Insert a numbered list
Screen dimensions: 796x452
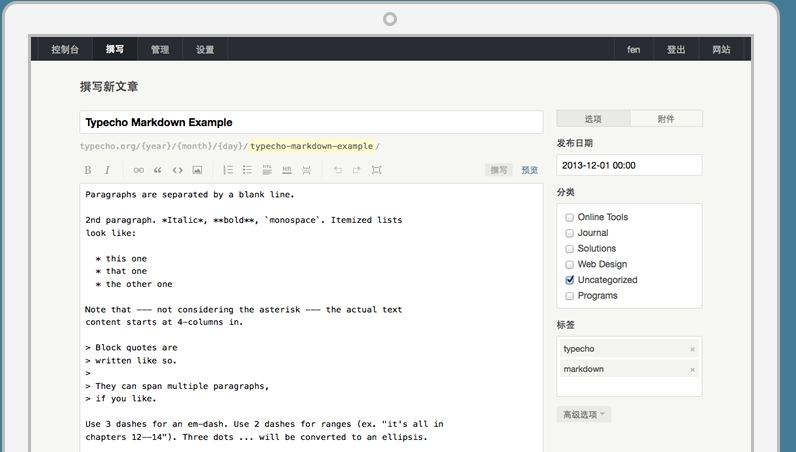(x=228, y=170)
